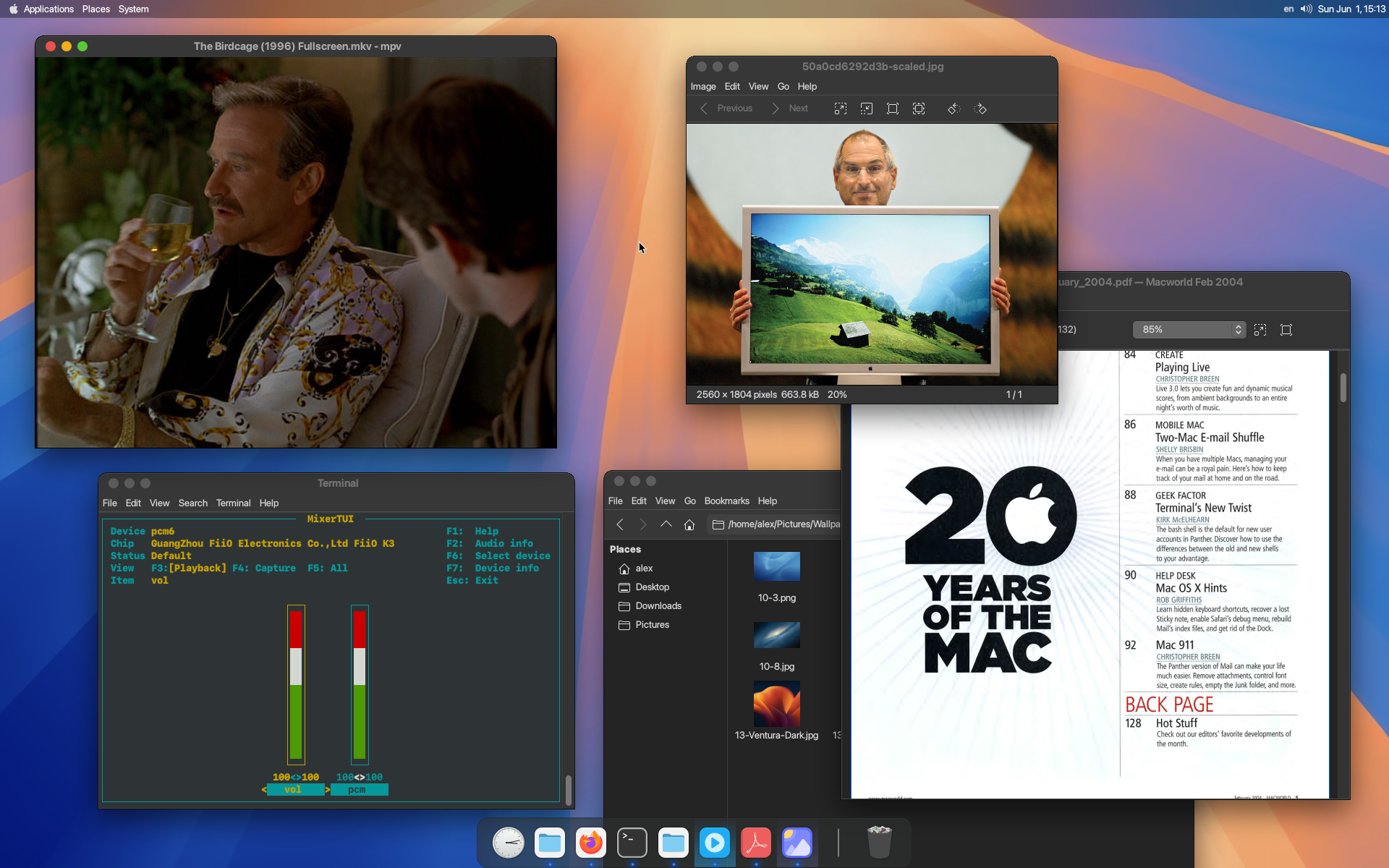The width and height of the screenshot is (1389, 868).
Task: Open Go menu in file manager
Action: 689,501
